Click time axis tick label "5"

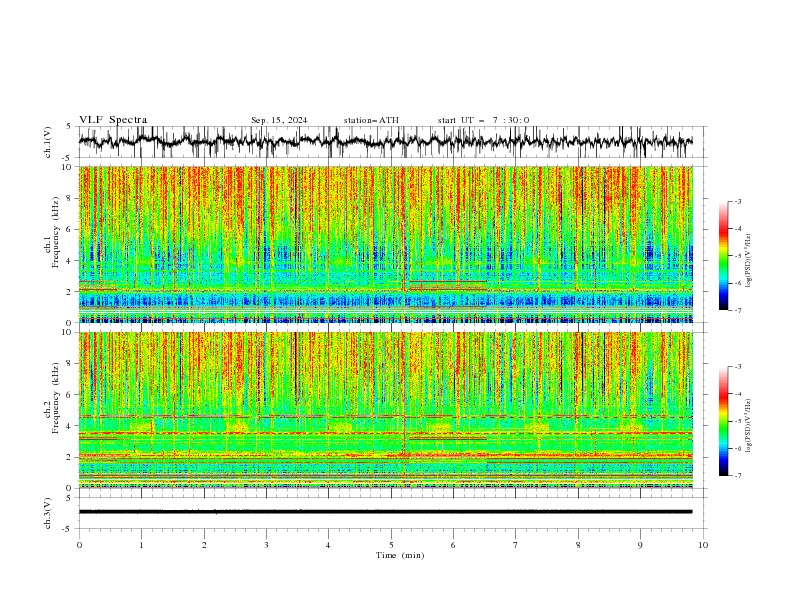point(391,545)
